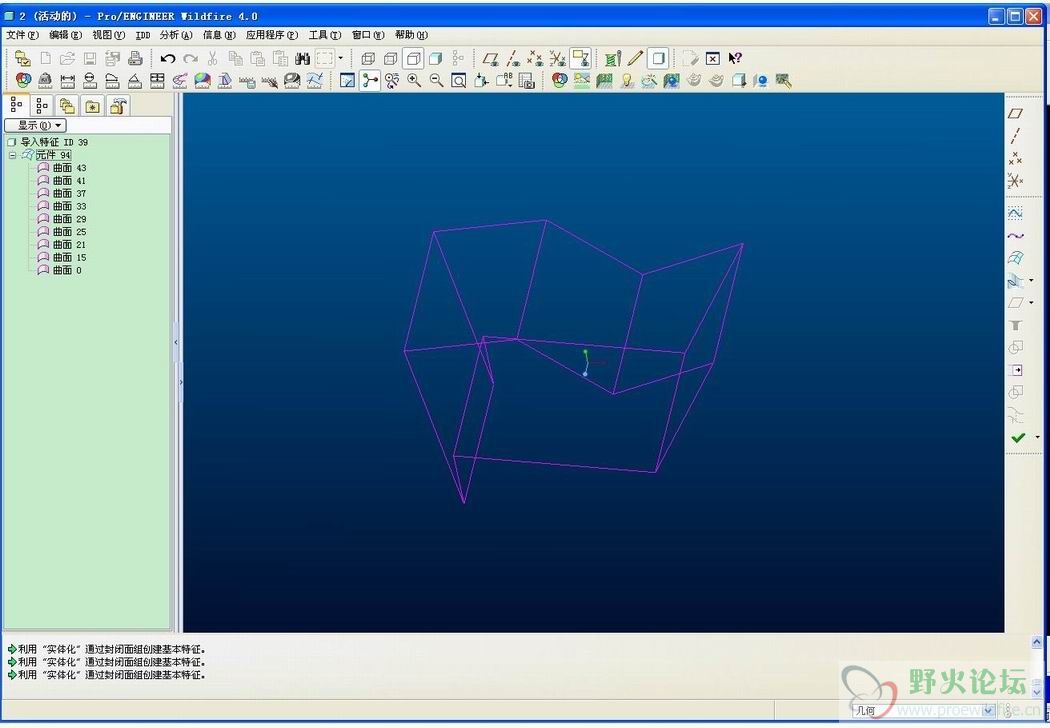
Task: Collapse the 元件 94 tree node
Action: 13,155
